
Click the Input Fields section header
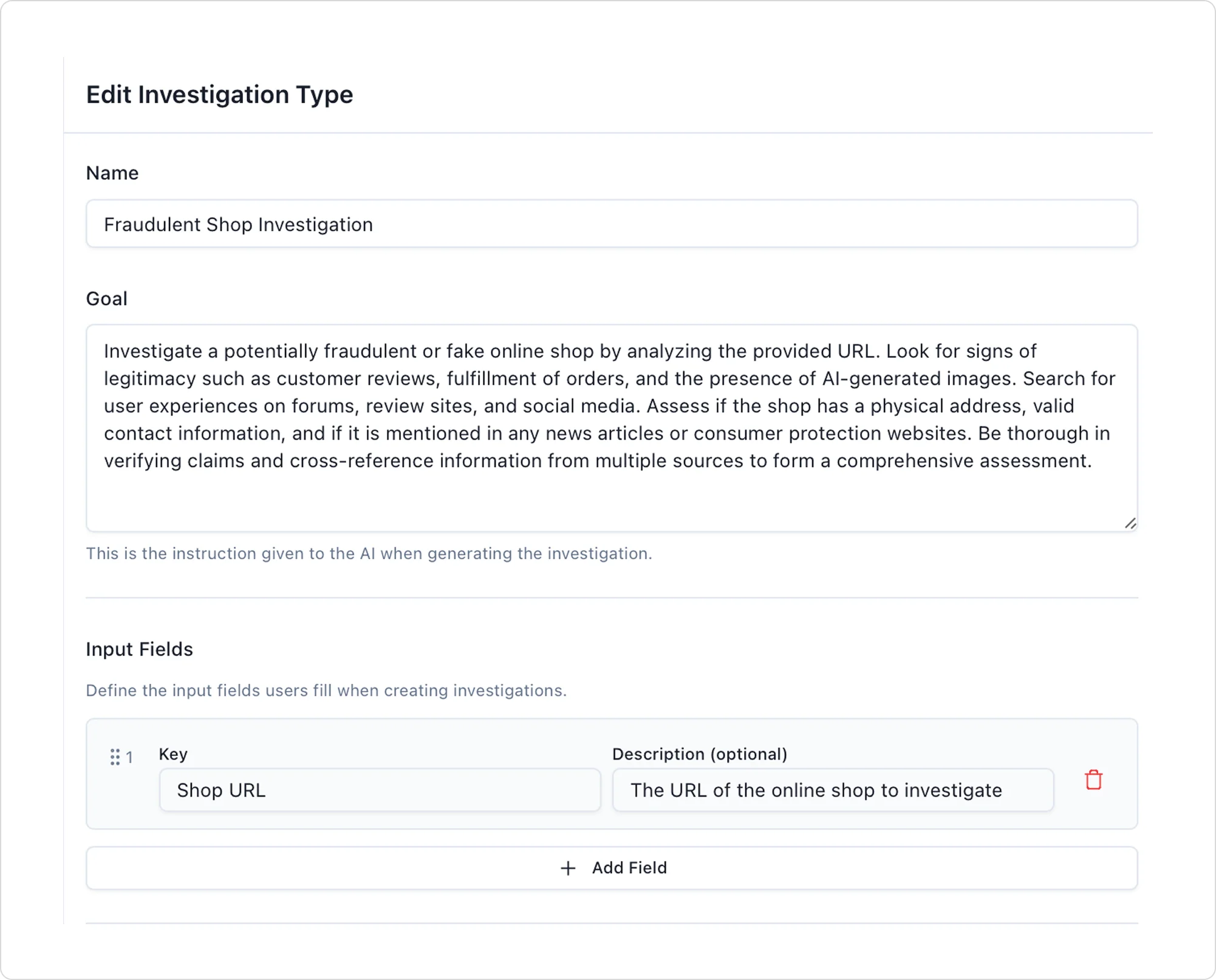point(139,649)
